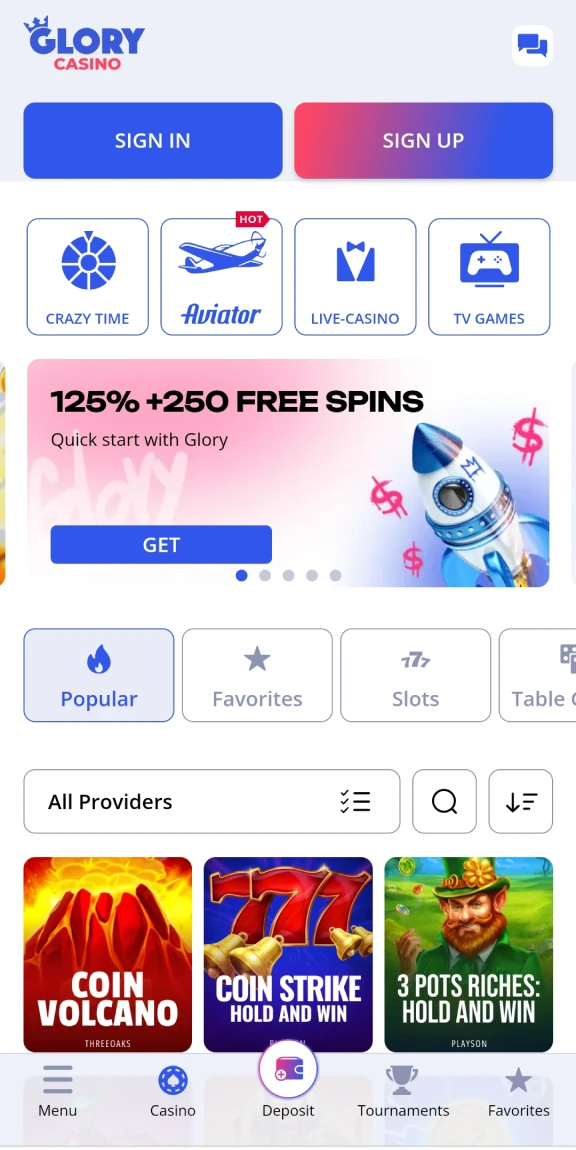Open the sort order icon
Viewport: 576px width, 1150px height.
(521, 801)
